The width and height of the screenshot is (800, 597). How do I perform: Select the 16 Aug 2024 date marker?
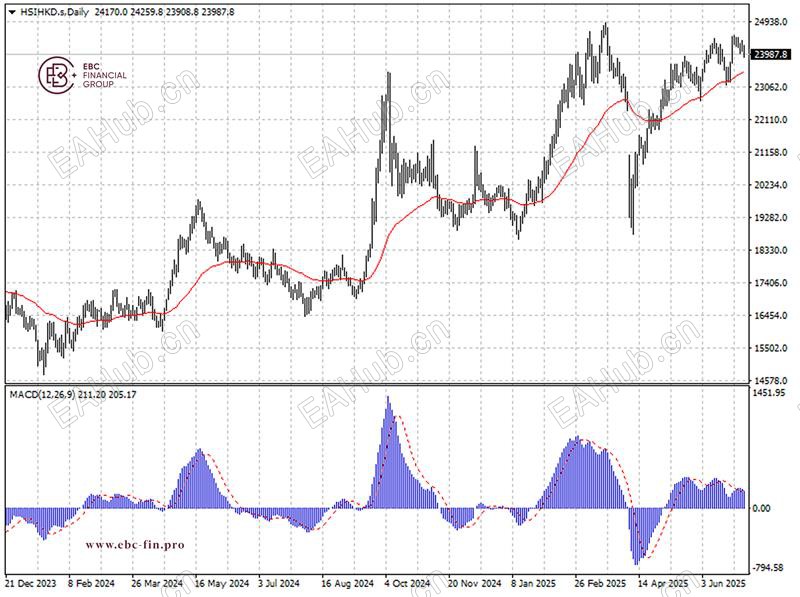tap(347, 583)
